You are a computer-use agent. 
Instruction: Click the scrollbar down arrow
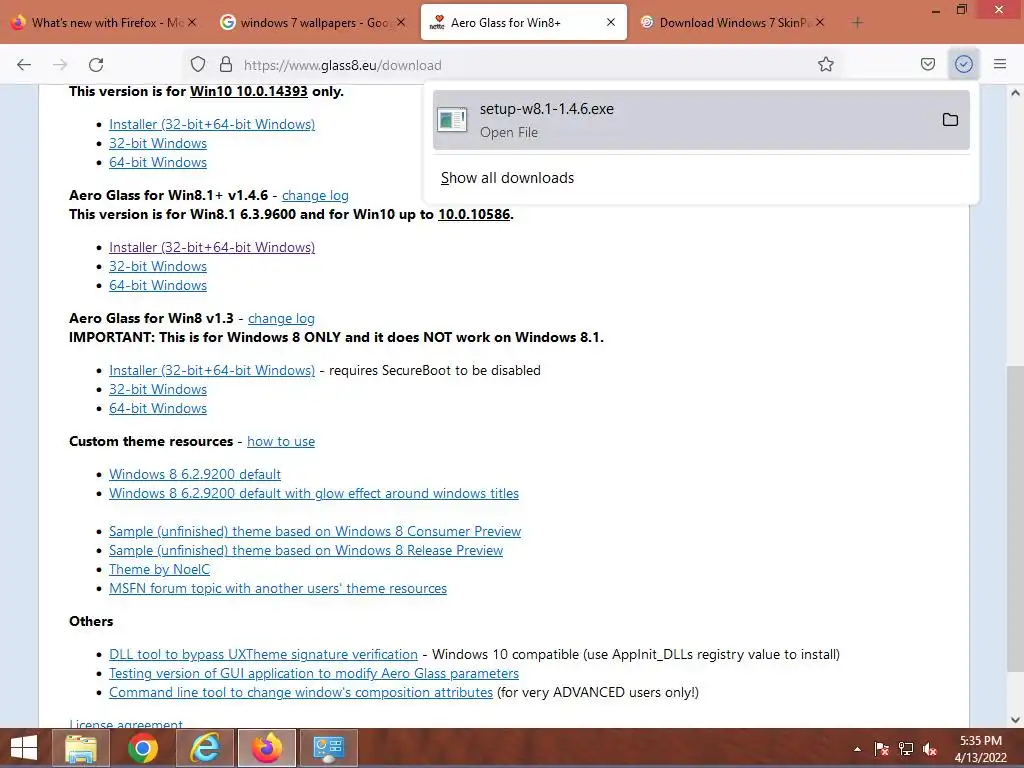(x=1015, y=720)
